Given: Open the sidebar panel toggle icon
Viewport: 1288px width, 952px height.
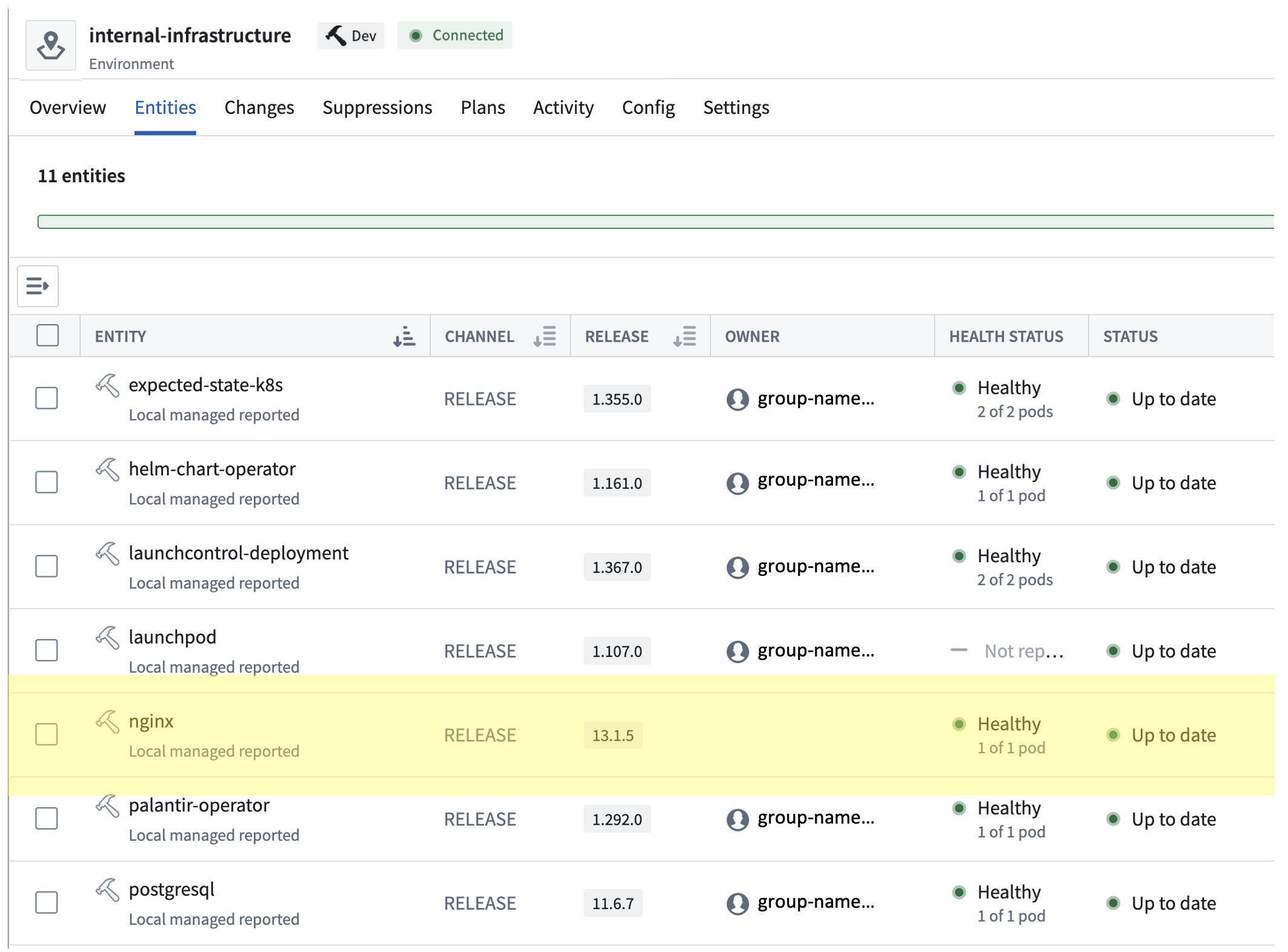Looking at the screenshot, I should coord(38,286).
